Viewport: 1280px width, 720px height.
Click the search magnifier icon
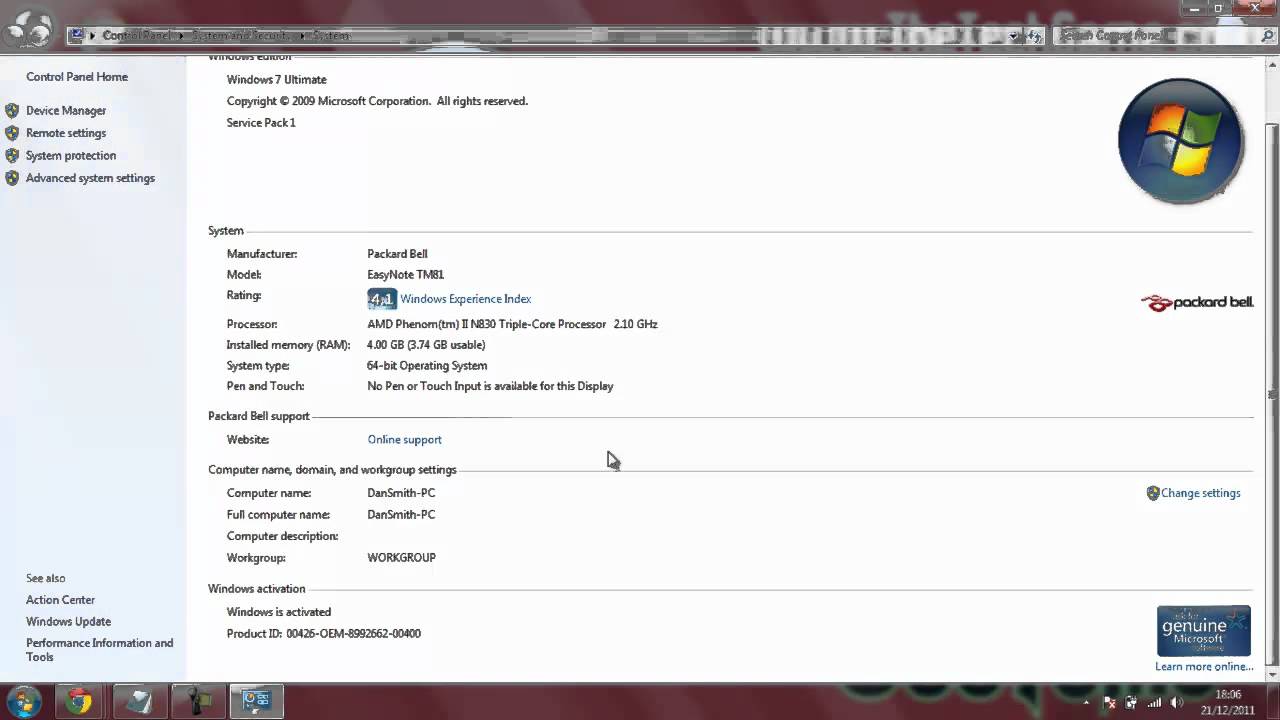pos(1267,36)
